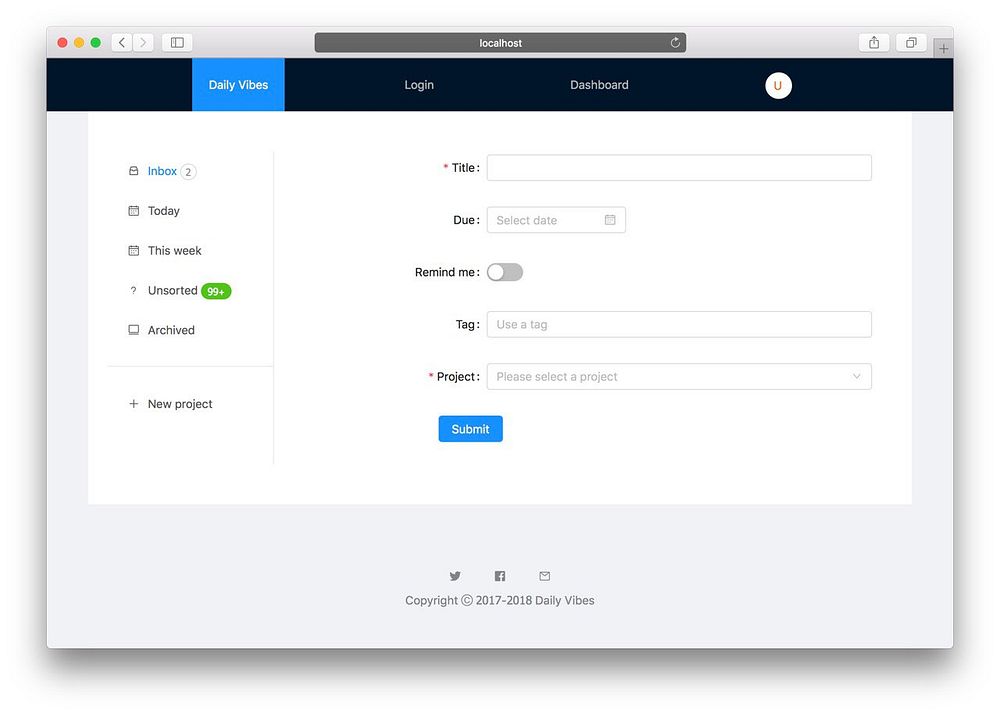This screenshot has width=1000, height=715.
Task: Click the user avatar U in navbar
Action: pyautogui.click(x=778, y=85)
